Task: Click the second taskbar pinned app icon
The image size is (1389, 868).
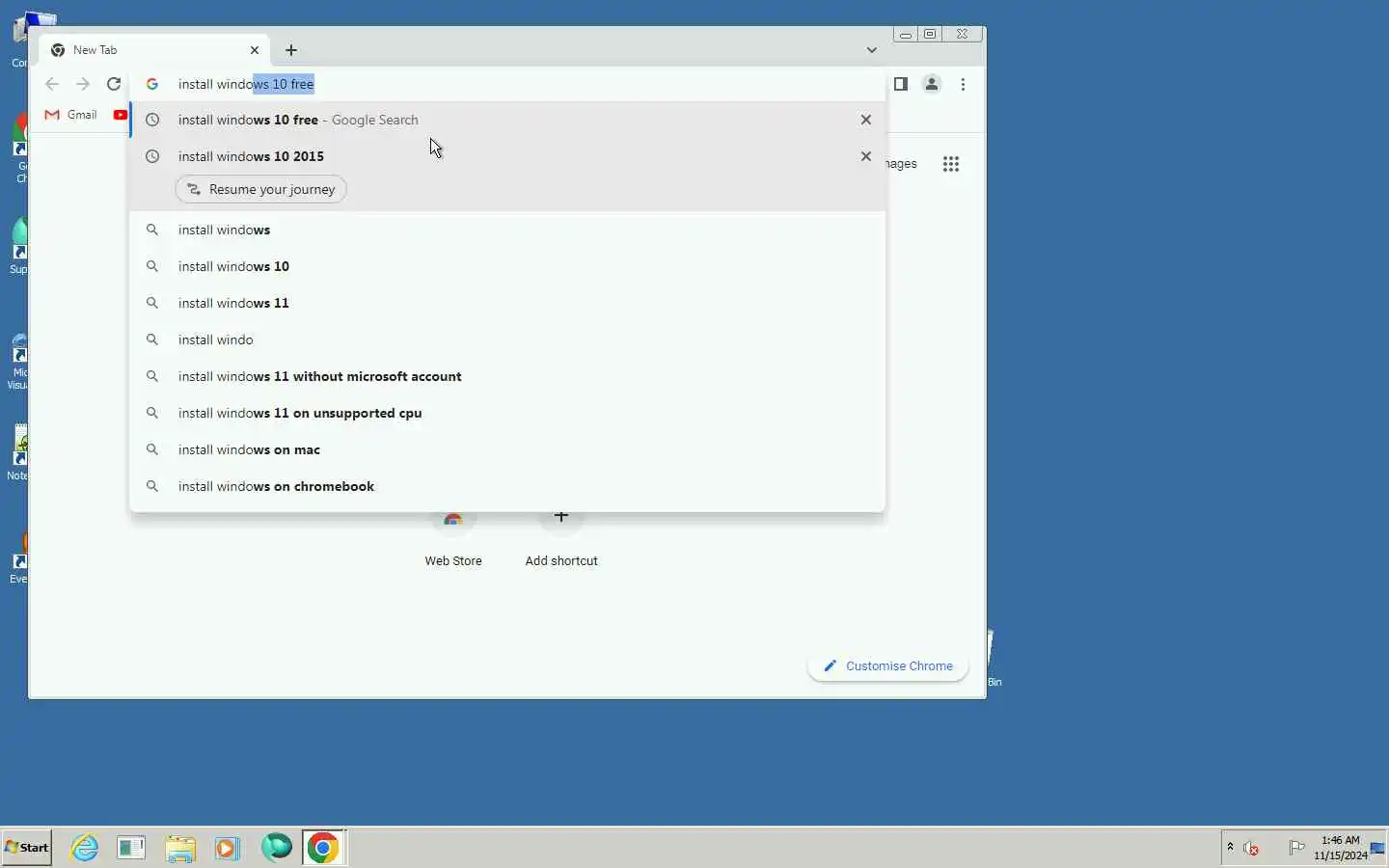Action: tap(131, 848)
